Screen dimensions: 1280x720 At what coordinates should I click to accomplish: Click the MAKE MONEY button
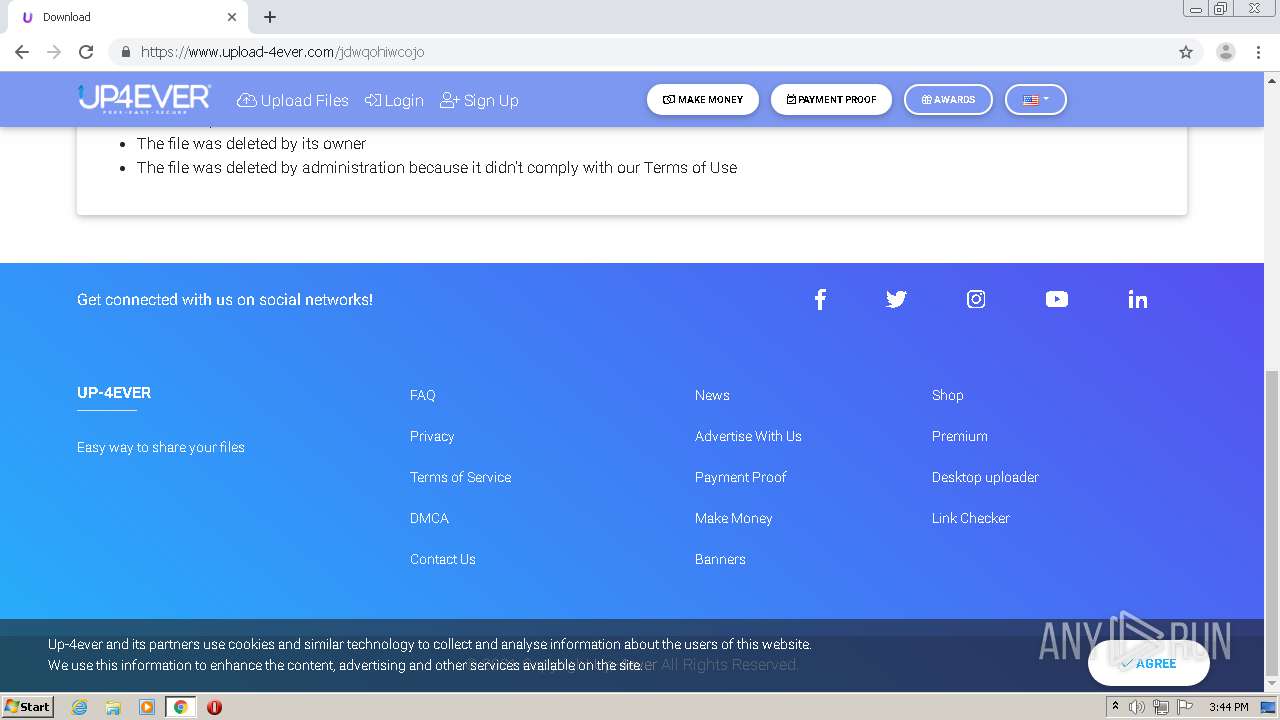[x=703, y=99]
